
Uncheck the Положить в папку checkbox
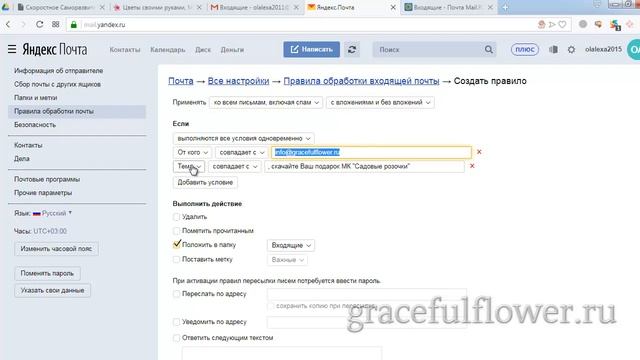tap(176, 245)
